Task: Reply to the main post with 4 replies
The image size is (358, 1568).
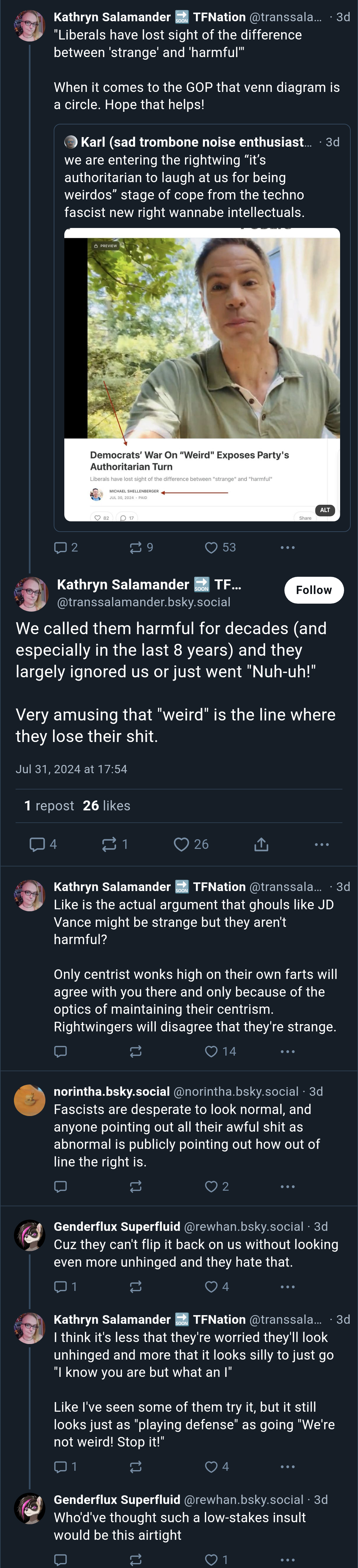Action: (43, 844)
